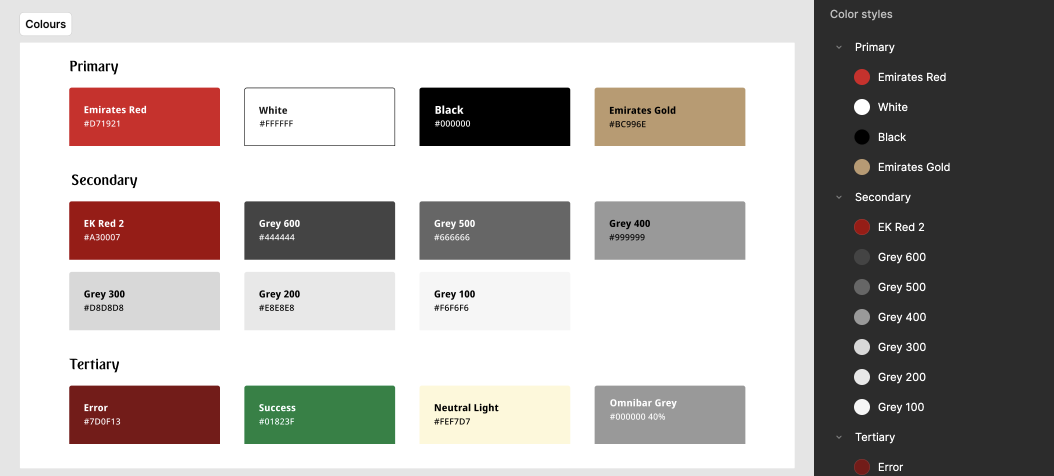The width and height of the screenshot is (1054, 476).
Task: Select the Error style circle in panel
Action: pyautogui.click(x=862, y=467)
